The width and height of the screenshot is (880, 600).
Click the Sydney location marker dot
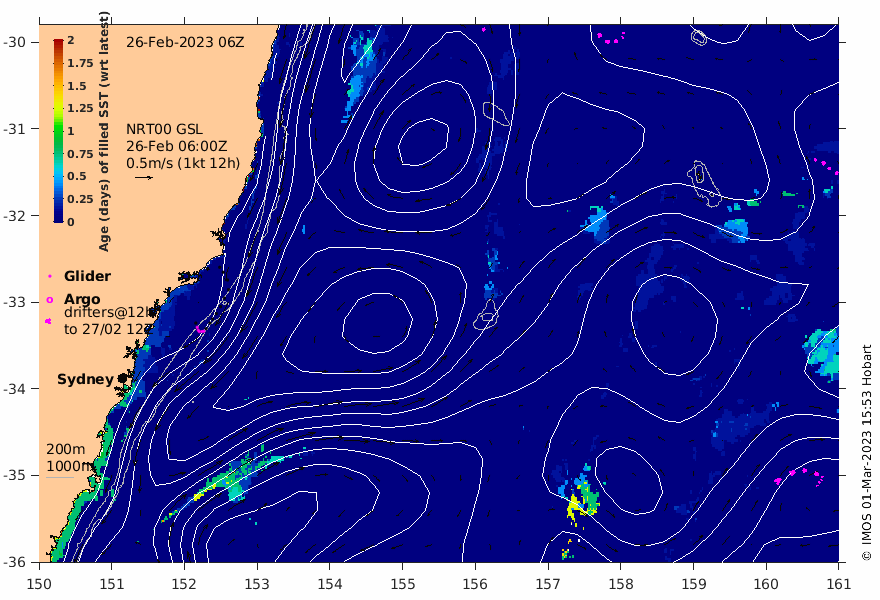pyautogui.click(x=122, y=379)
